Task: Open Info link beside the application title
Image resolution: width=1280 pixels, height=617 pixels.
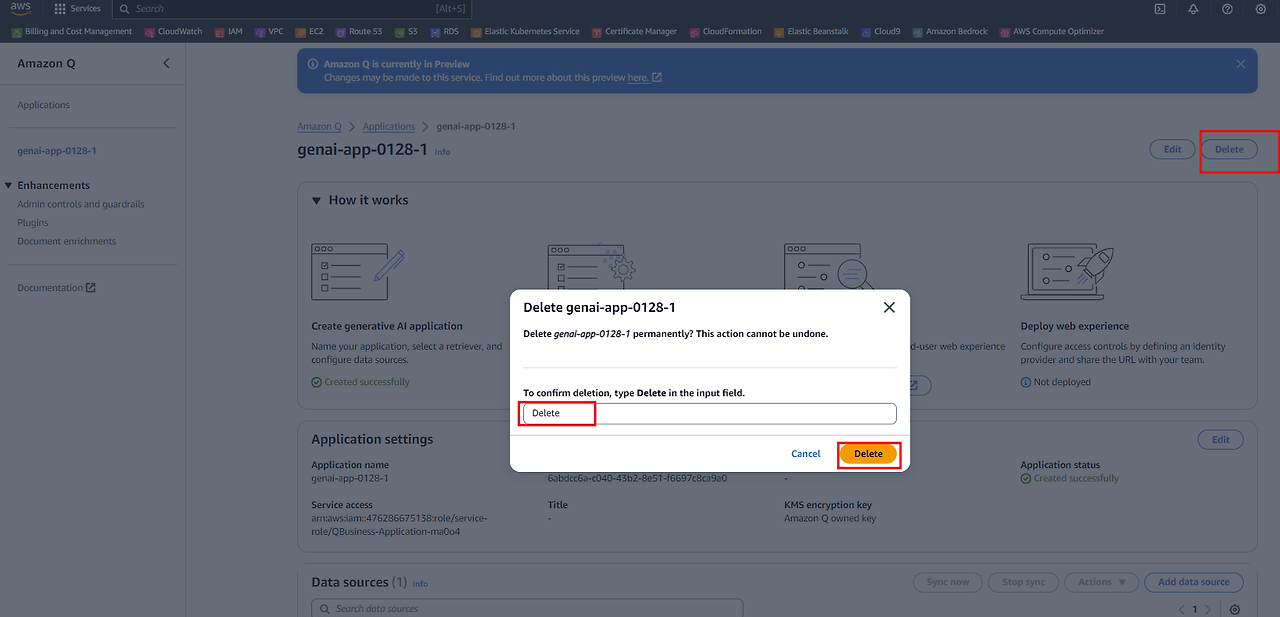Action: tap(442, 152)
